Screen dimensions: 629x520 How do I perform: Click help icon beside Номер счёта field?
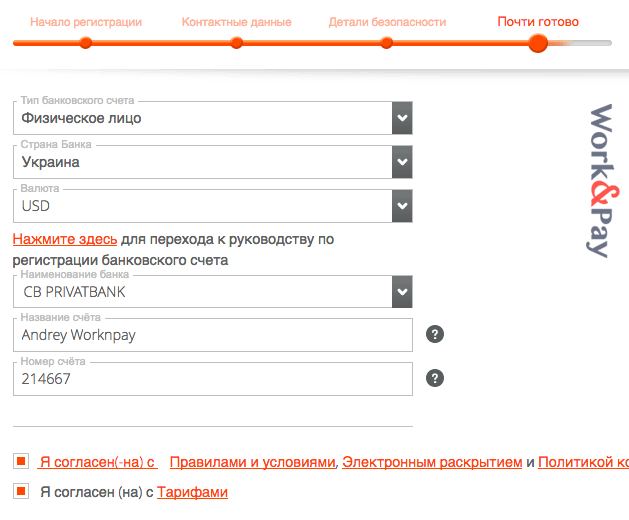pos(435,378)
